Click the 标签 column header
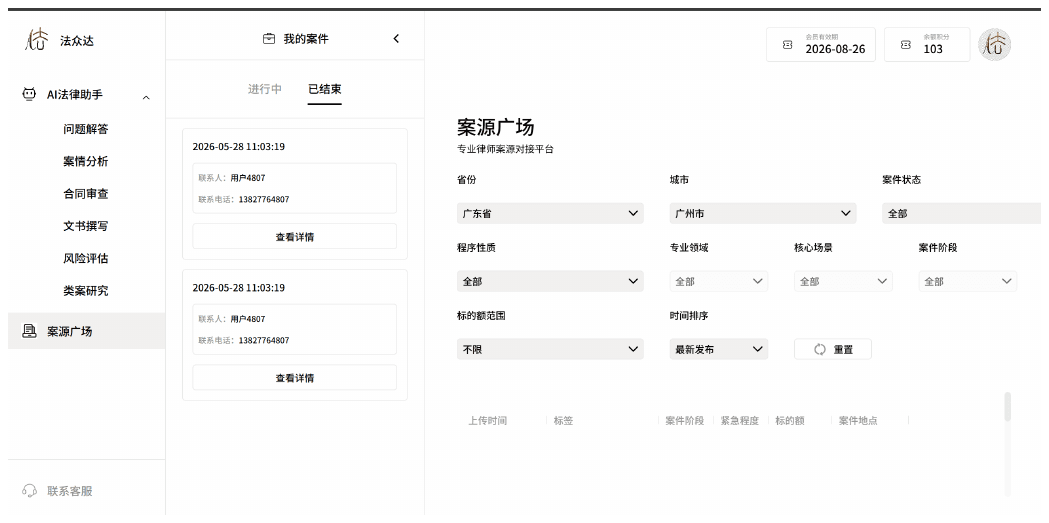 click(563, 421)
